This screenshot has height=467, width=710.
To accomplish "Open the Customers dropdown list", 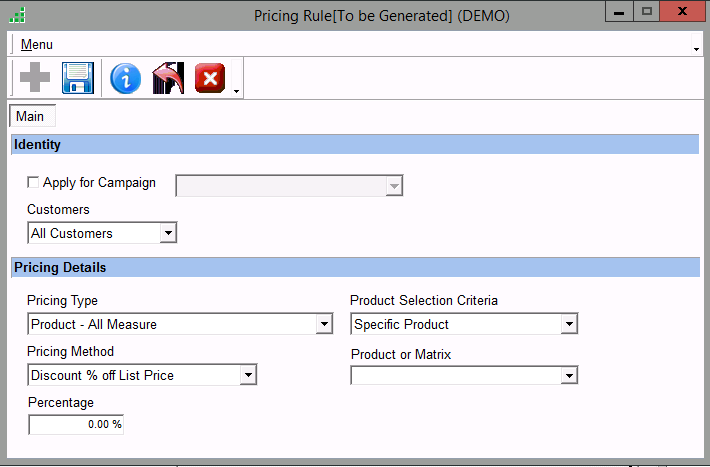I will coord(168,233).
